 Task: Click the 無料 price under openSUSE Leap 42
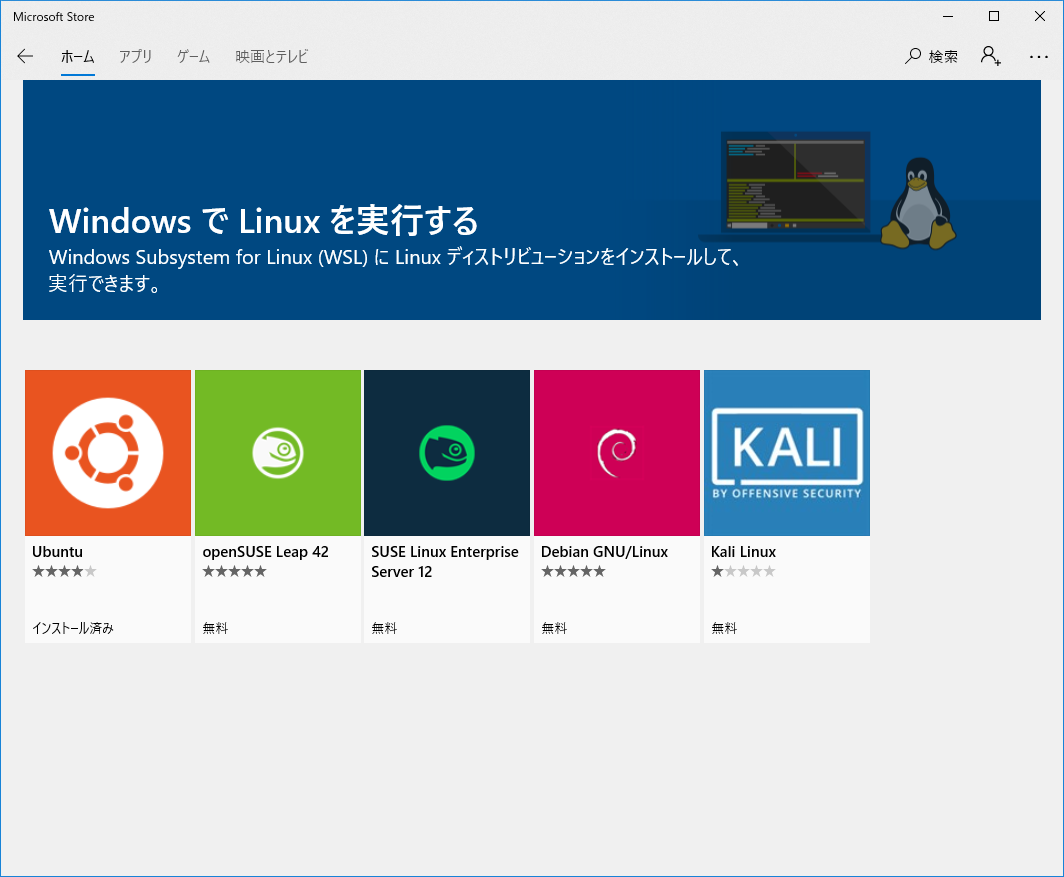coord(215,629)
